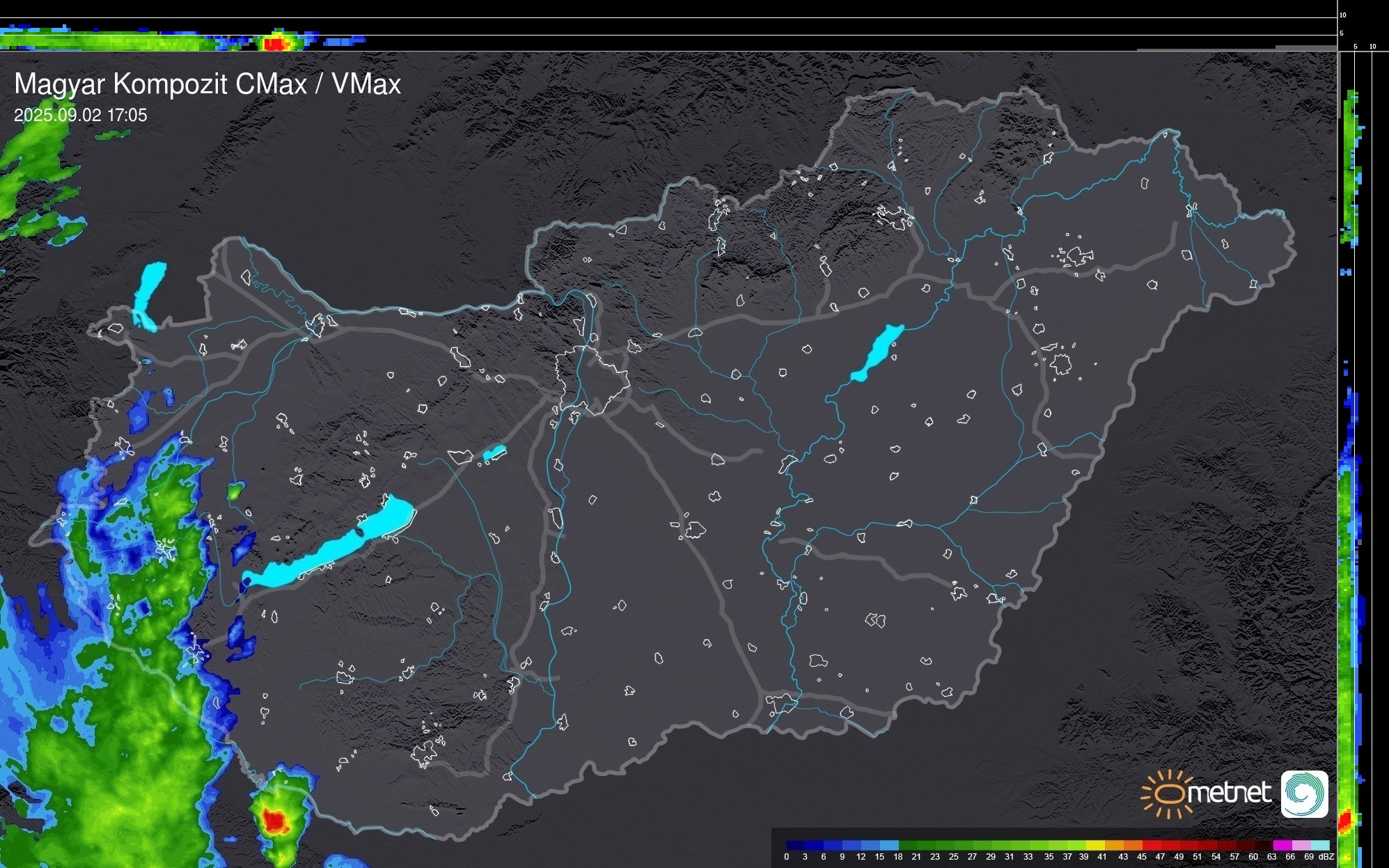Select the dark green 18 dBZ swatch
The width and height of the screenshot is (1389, 868).
[908, 845]
